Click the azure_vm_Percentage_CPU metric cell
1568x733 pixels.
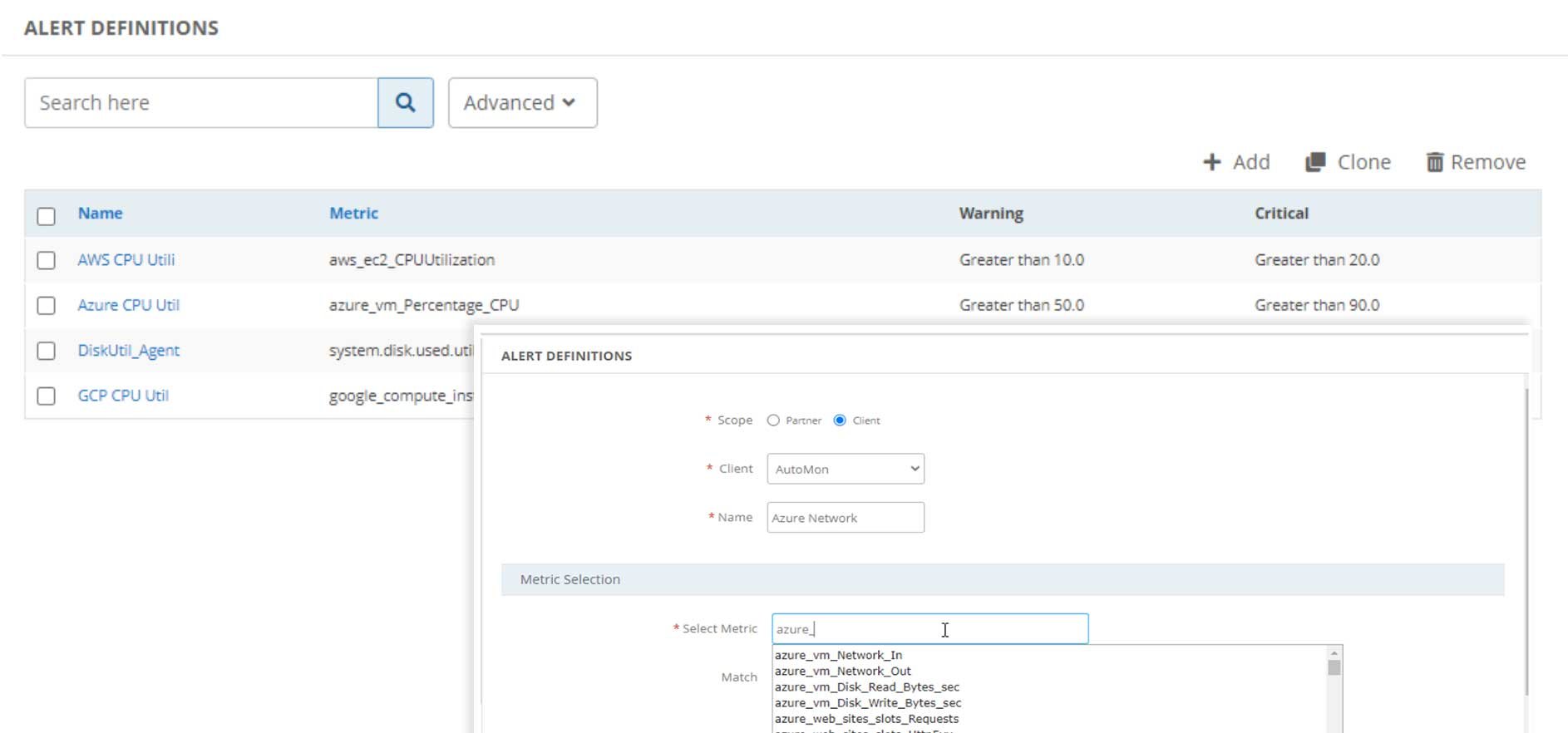pyautogui.click(x=424, y=305)
